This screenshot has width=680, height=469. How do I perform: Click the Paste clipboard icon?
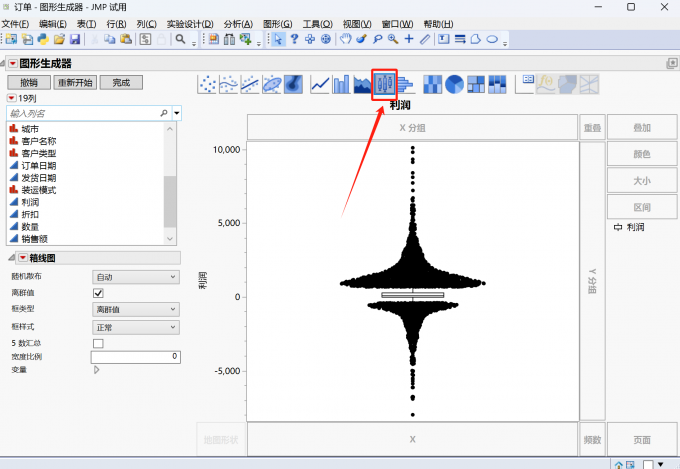coord(126,39)
